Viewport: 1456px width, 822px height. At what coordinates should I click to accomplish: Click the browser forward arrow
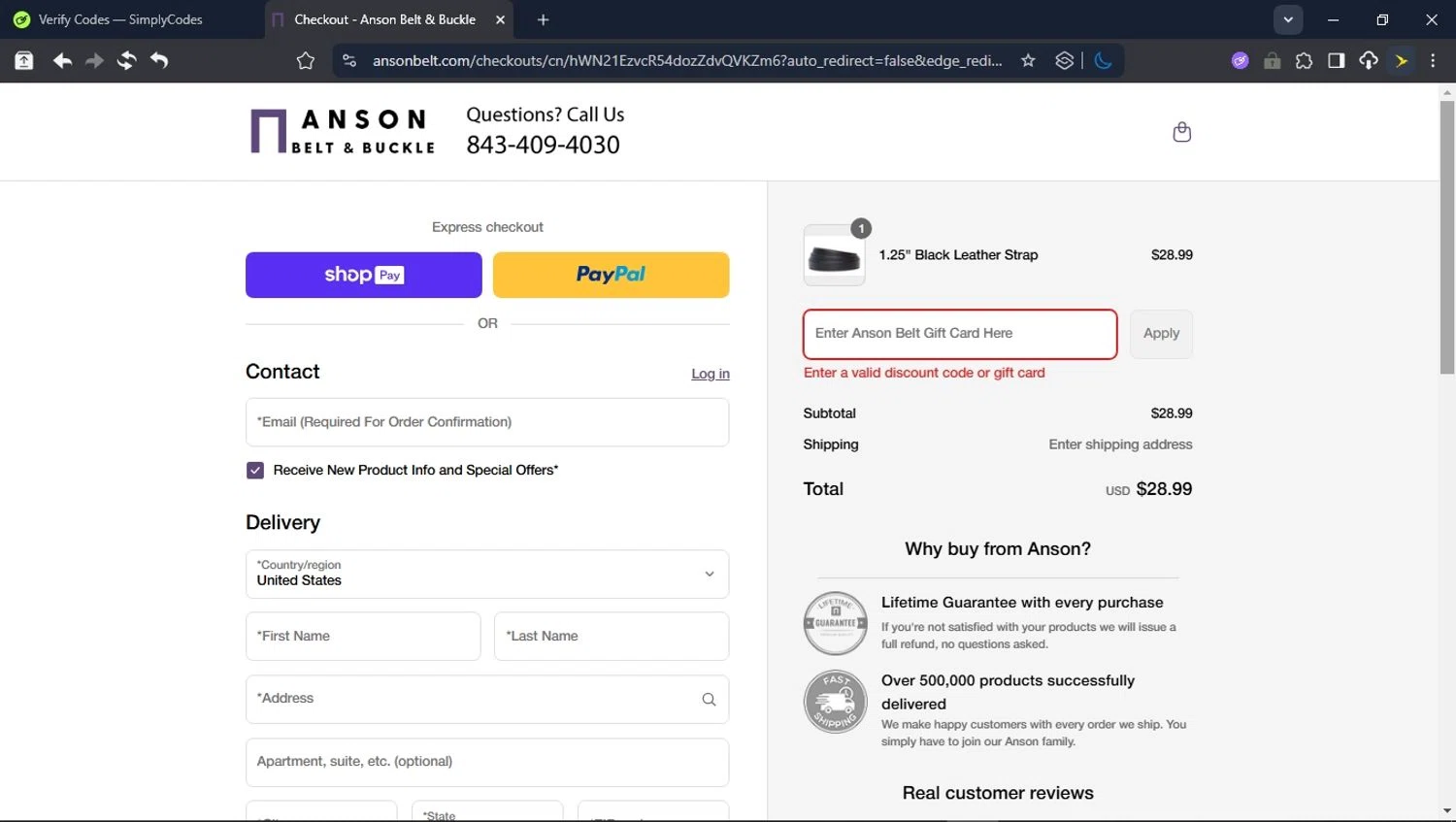coord(94,61)
